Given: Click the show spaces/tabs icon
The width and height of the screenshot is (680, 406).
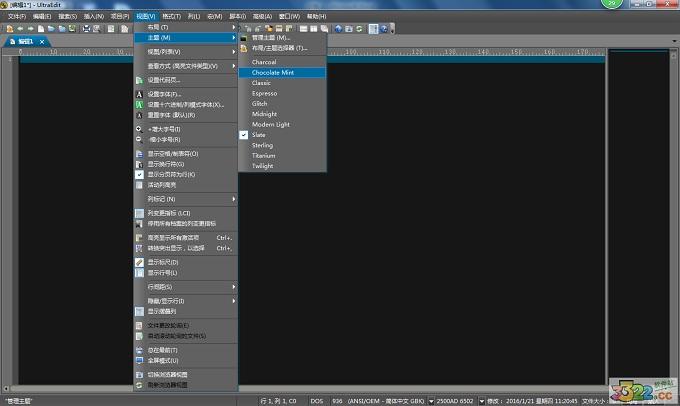Looking at the screenshot, I should point(139,154).
